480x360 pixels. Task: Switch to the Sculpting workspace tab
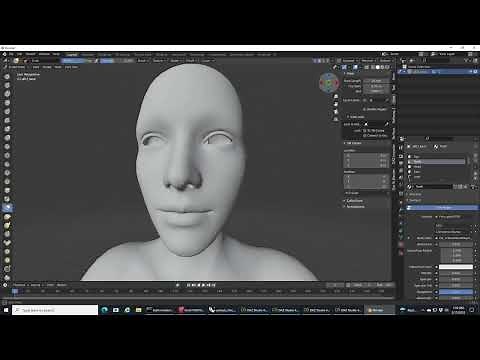coord(104,54)
